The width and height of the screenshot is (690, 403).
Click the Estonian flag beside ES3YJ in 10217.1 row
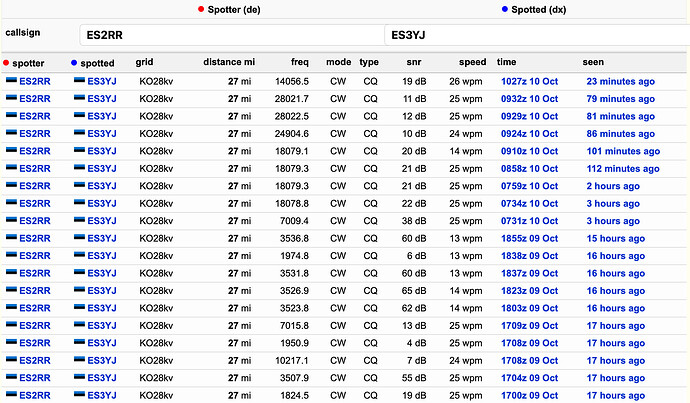[x=80, y=359]
